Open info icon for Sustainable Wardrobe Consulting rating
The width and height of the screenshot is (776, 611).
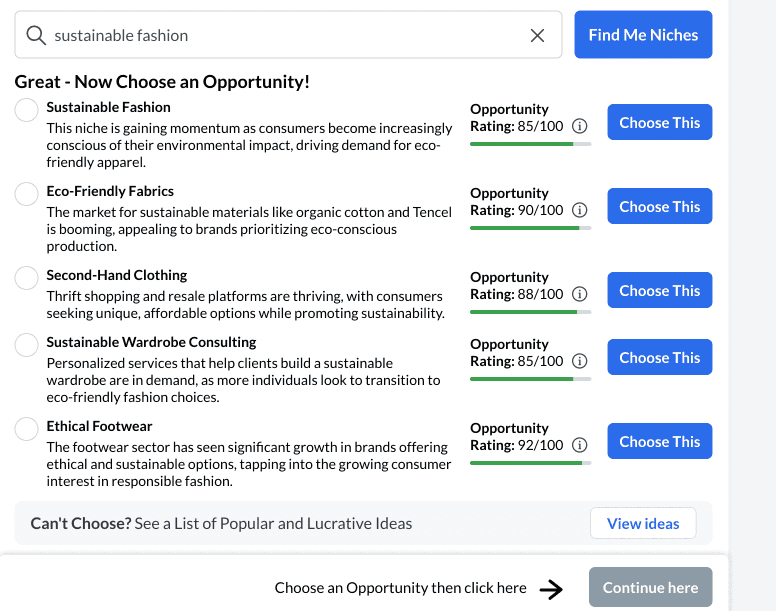[580, 361]
